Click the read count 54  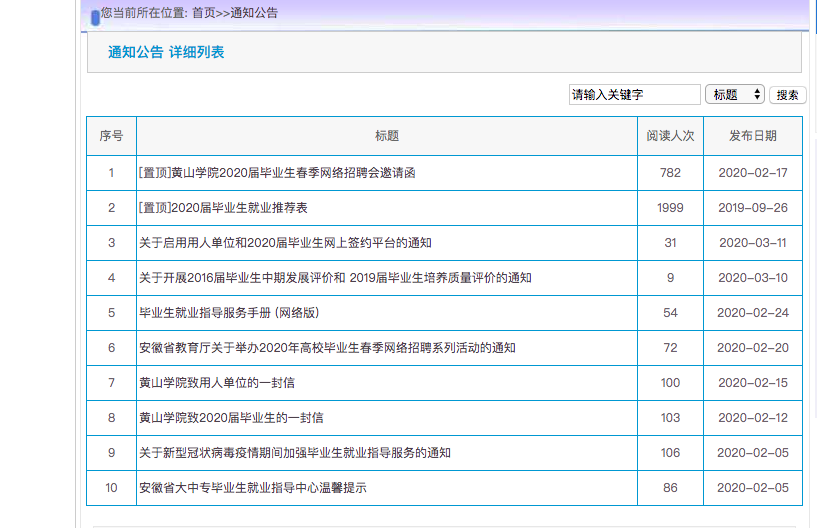coord(671,312)
